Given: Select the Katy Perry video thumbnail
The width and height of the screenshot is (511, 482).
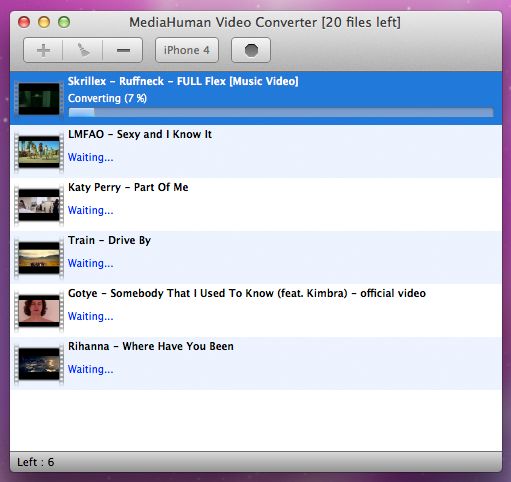Looking at the screenshot, I should click(39, 205).
